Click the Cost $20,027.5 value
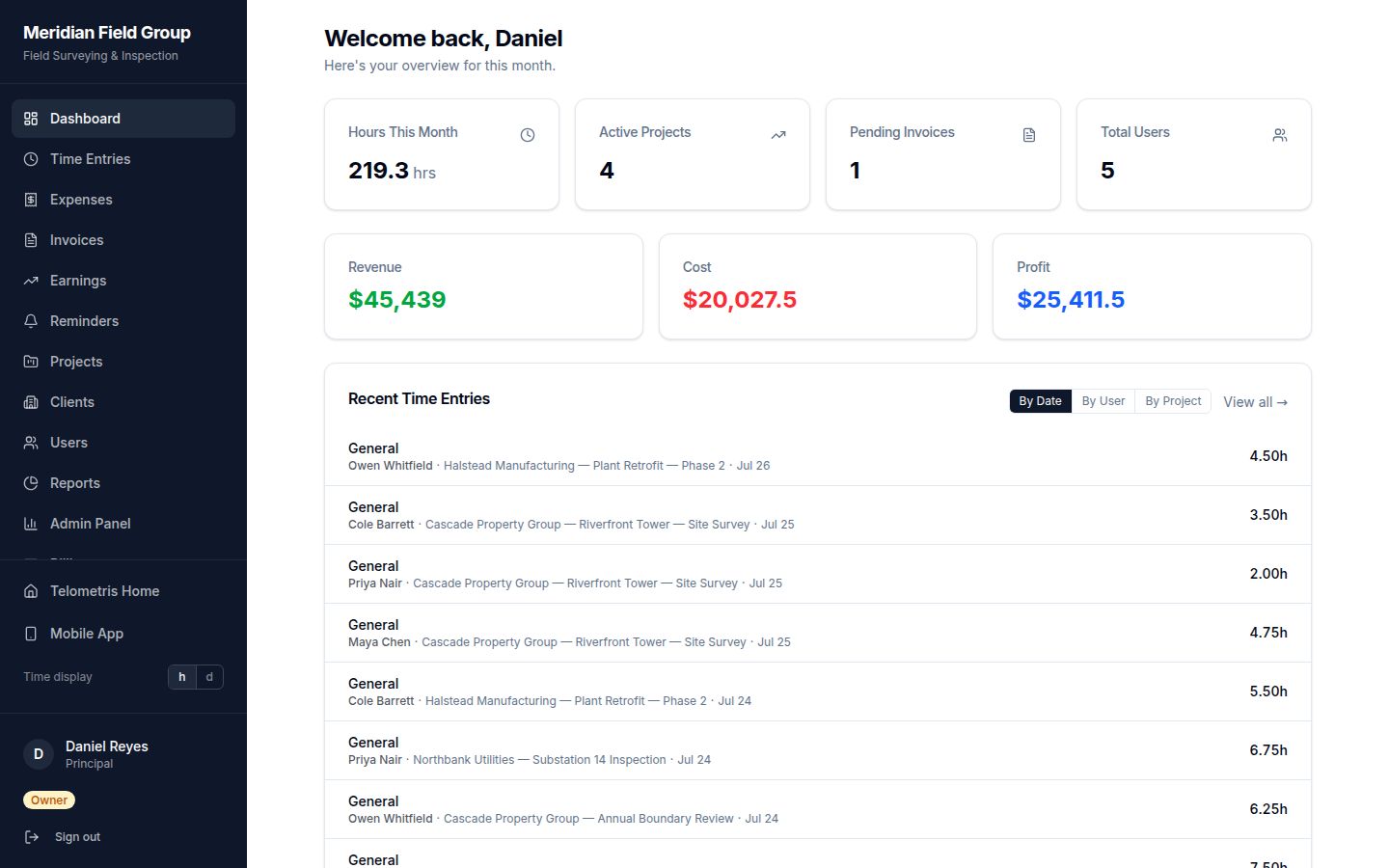Viewport: 1389px width, 868px height. click(740, 300)
